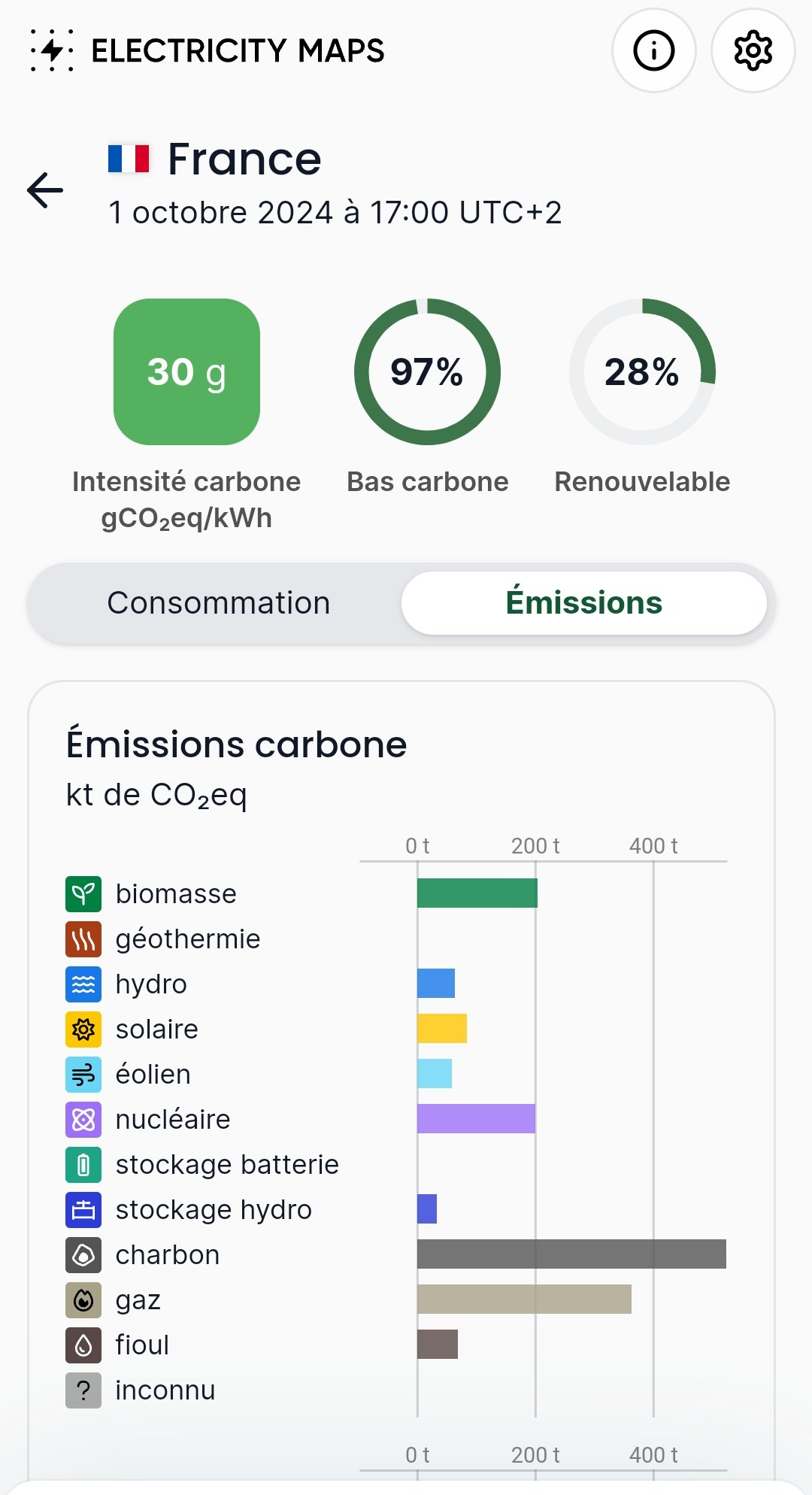Click the charbon coal icon

click(x=83, y=1254)
